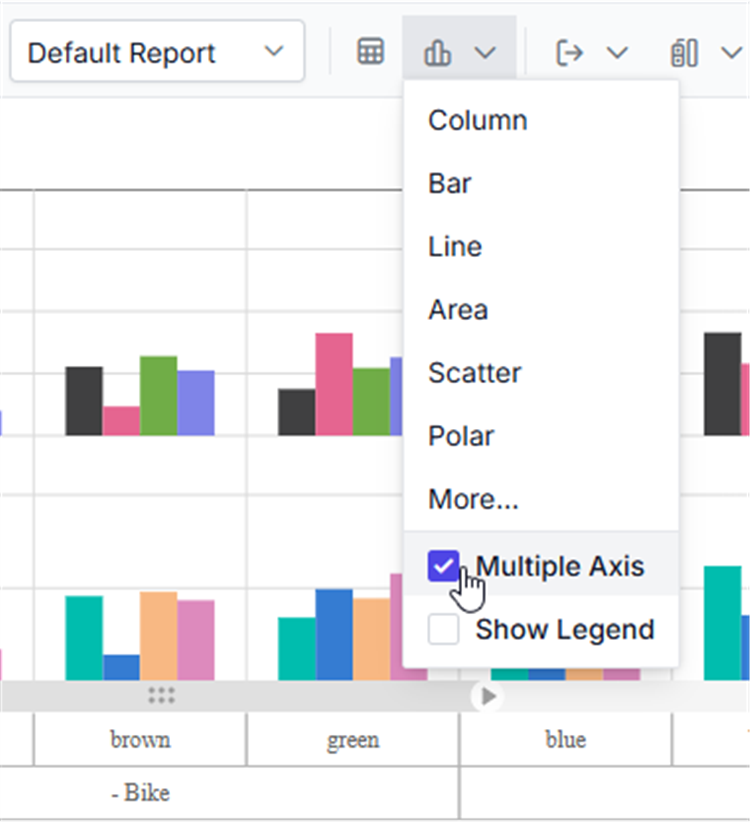Select Polar chart type
This screenshot has height=823, width=750.
coord(541,436)
